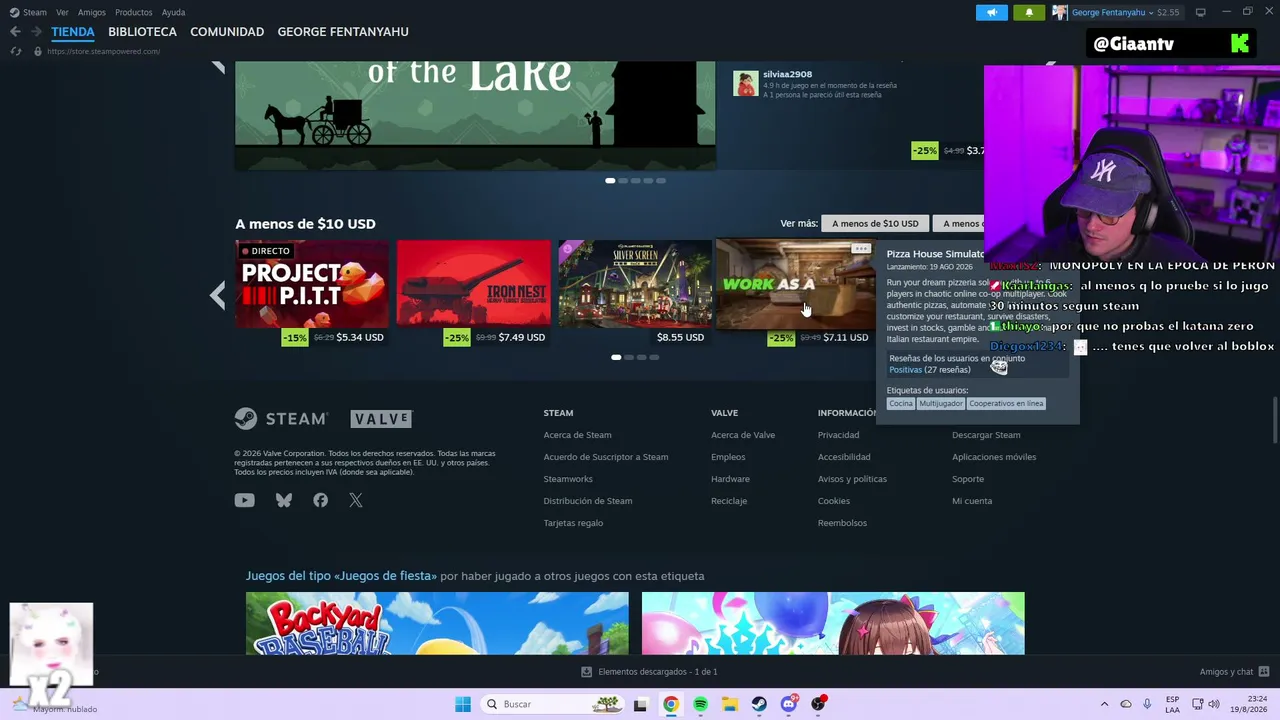Open the Iron Nest game capsule
Image resolution: width=1280 pixels, height=720 pixels.
473,284
